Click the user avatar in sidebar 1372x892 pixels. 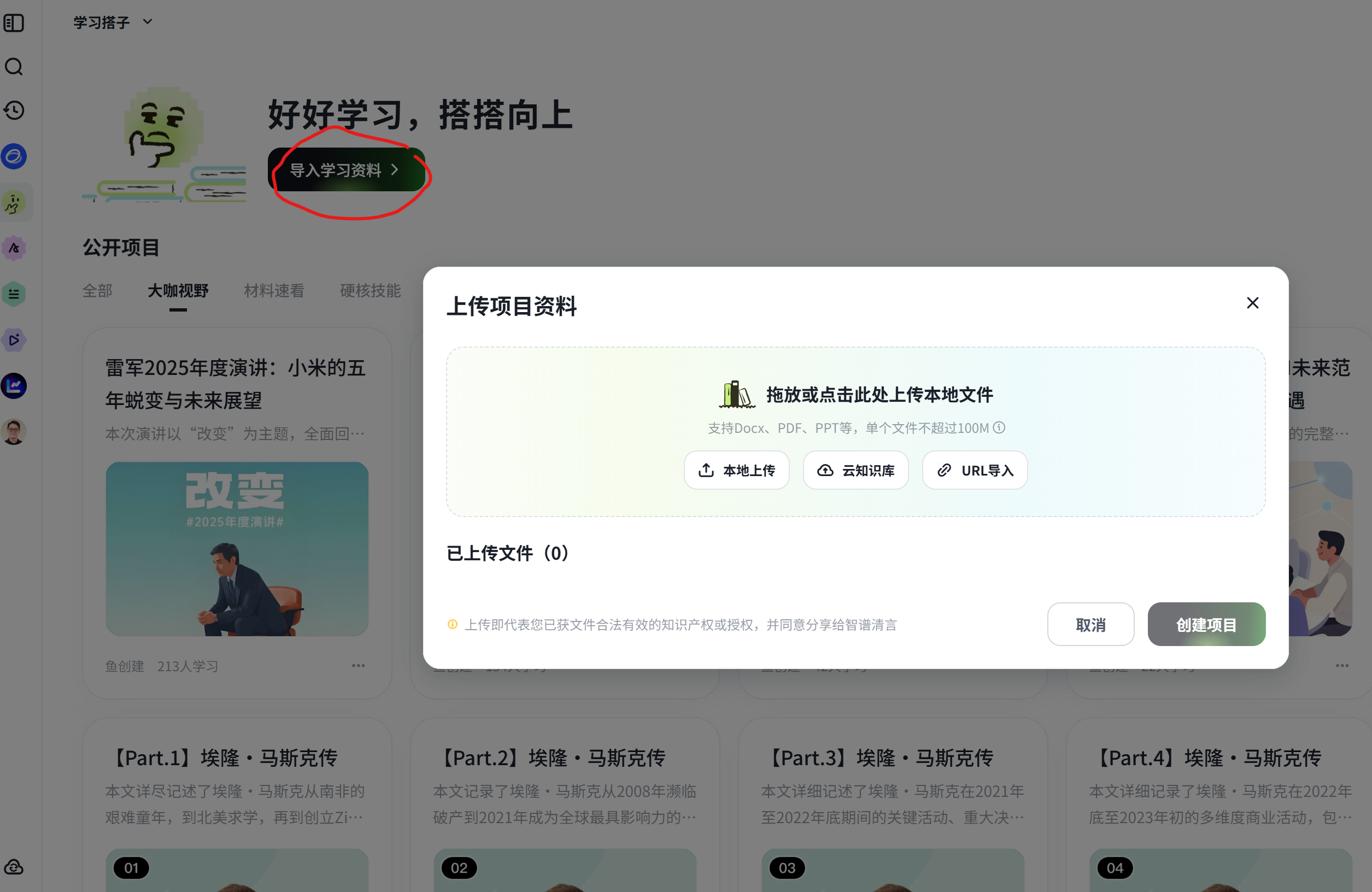14,431
